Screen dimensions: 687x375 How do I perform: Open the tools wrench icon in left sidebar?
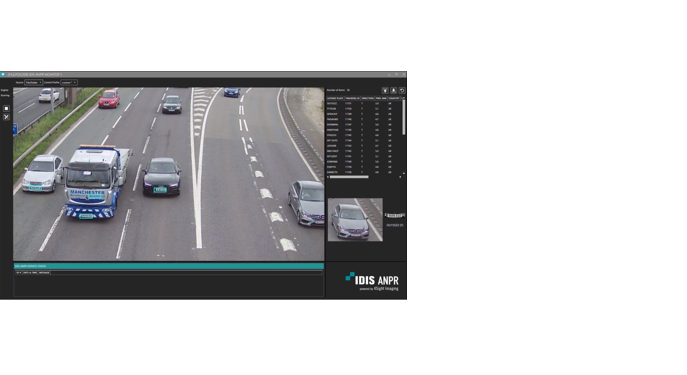[x=6, y=117]
